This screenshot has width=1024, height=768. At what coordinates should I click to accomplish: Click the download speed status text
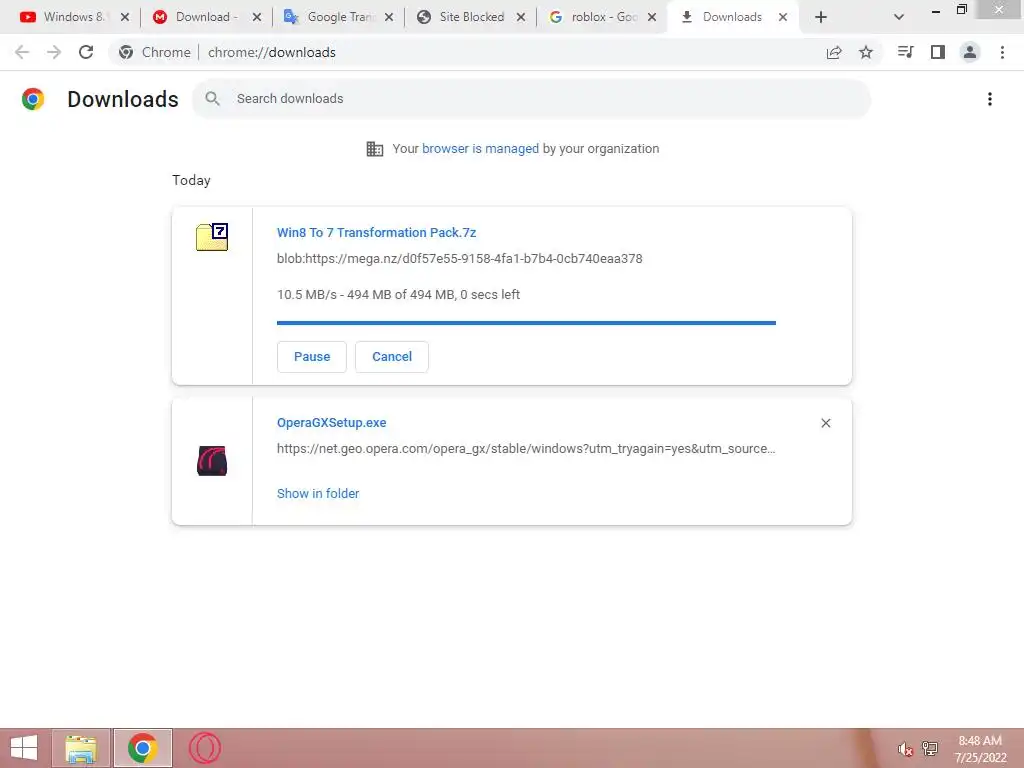click(x=398, y=295)
